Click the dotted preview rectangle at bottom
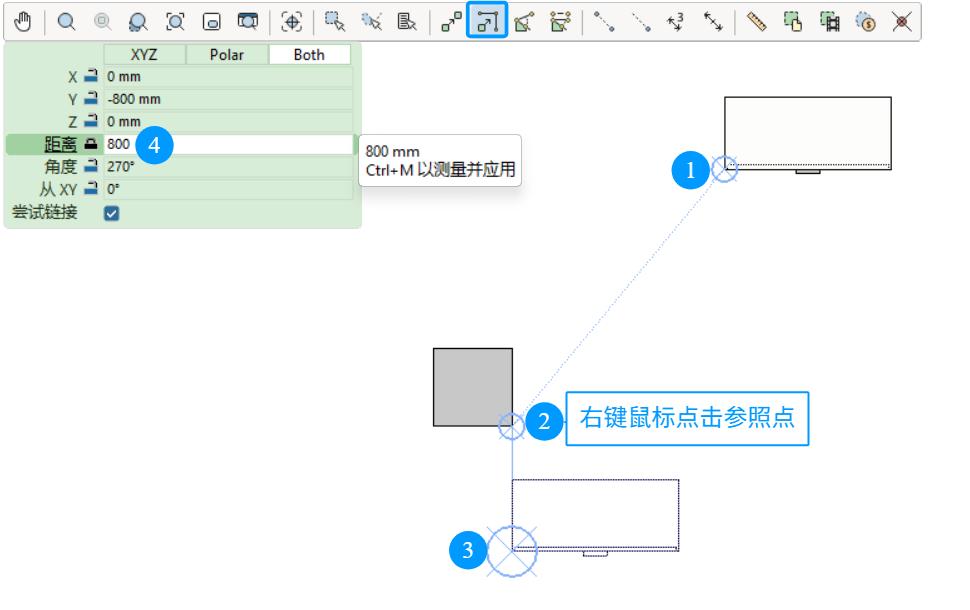 click(x=595, y=515)
